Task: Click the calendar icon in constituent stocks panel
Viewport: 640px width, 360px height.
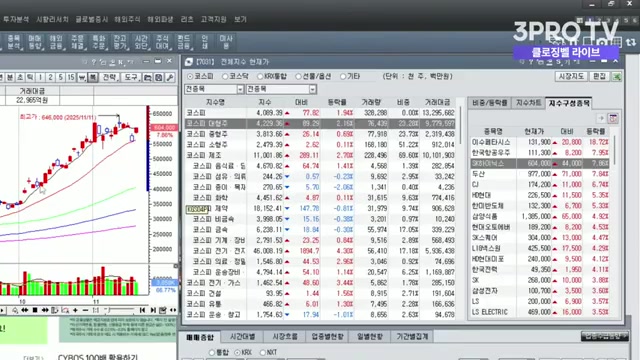Action: [x=613, y=118]
